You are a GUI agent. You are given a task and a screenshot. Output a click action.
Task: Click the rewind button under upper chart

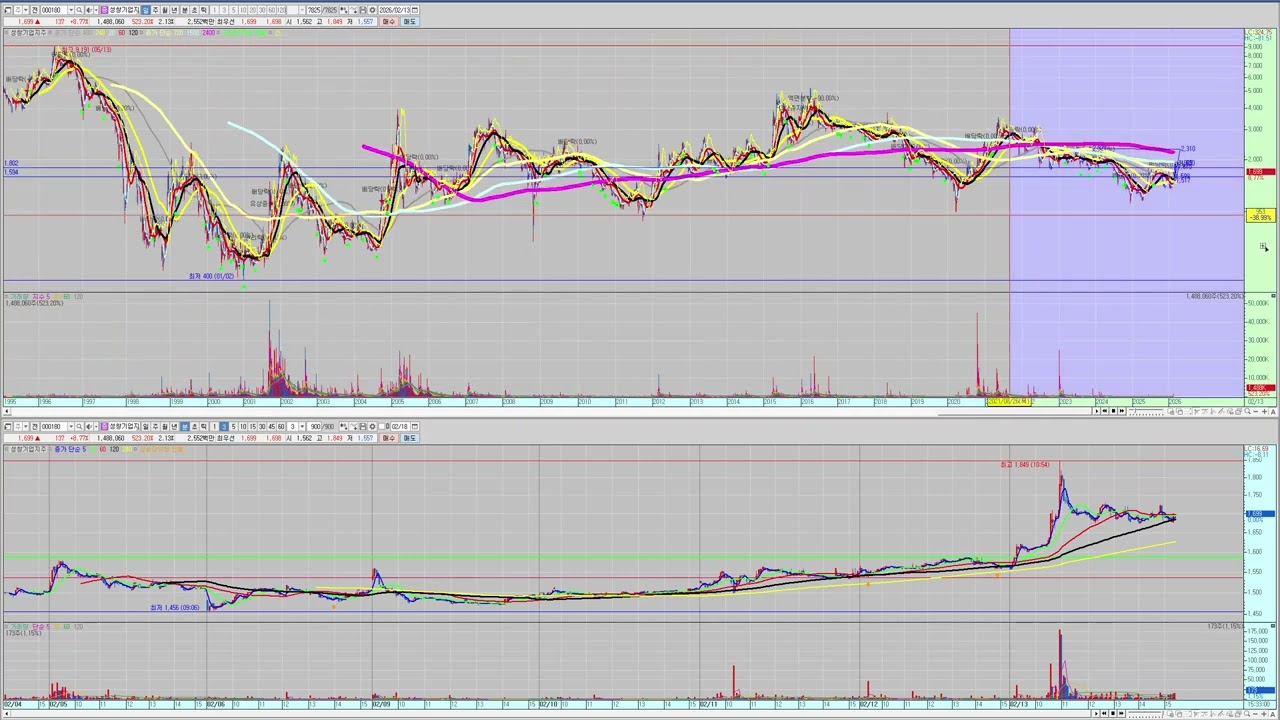pos(1105,411)
